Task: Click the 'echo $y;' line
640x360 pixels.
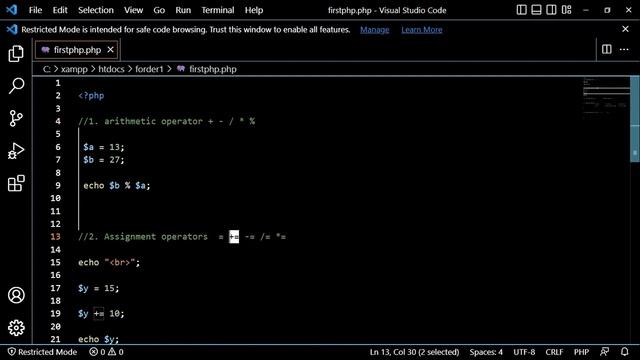Action: click(x=98, y=339)
